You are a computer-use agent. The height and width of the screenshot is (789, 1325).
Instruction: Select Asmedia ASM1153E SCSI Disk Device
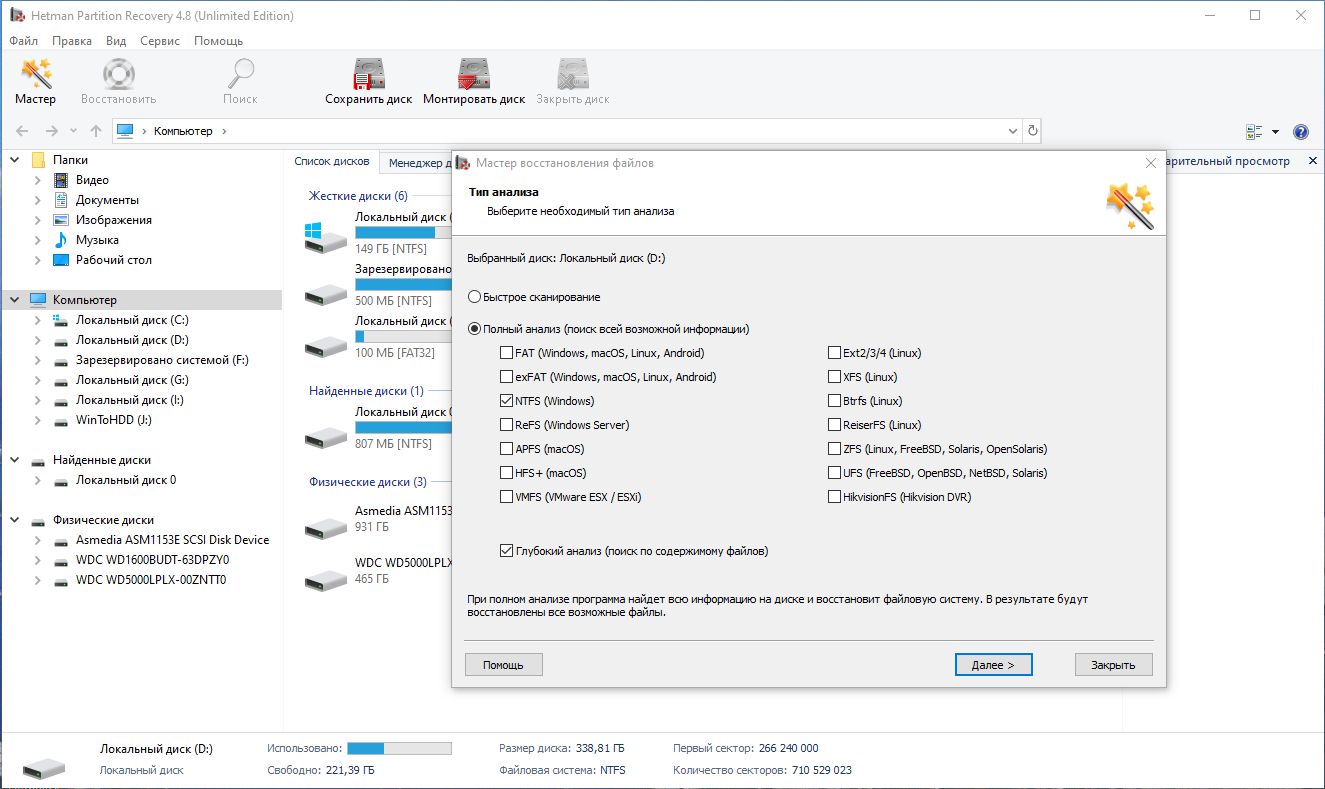point(172,540)
